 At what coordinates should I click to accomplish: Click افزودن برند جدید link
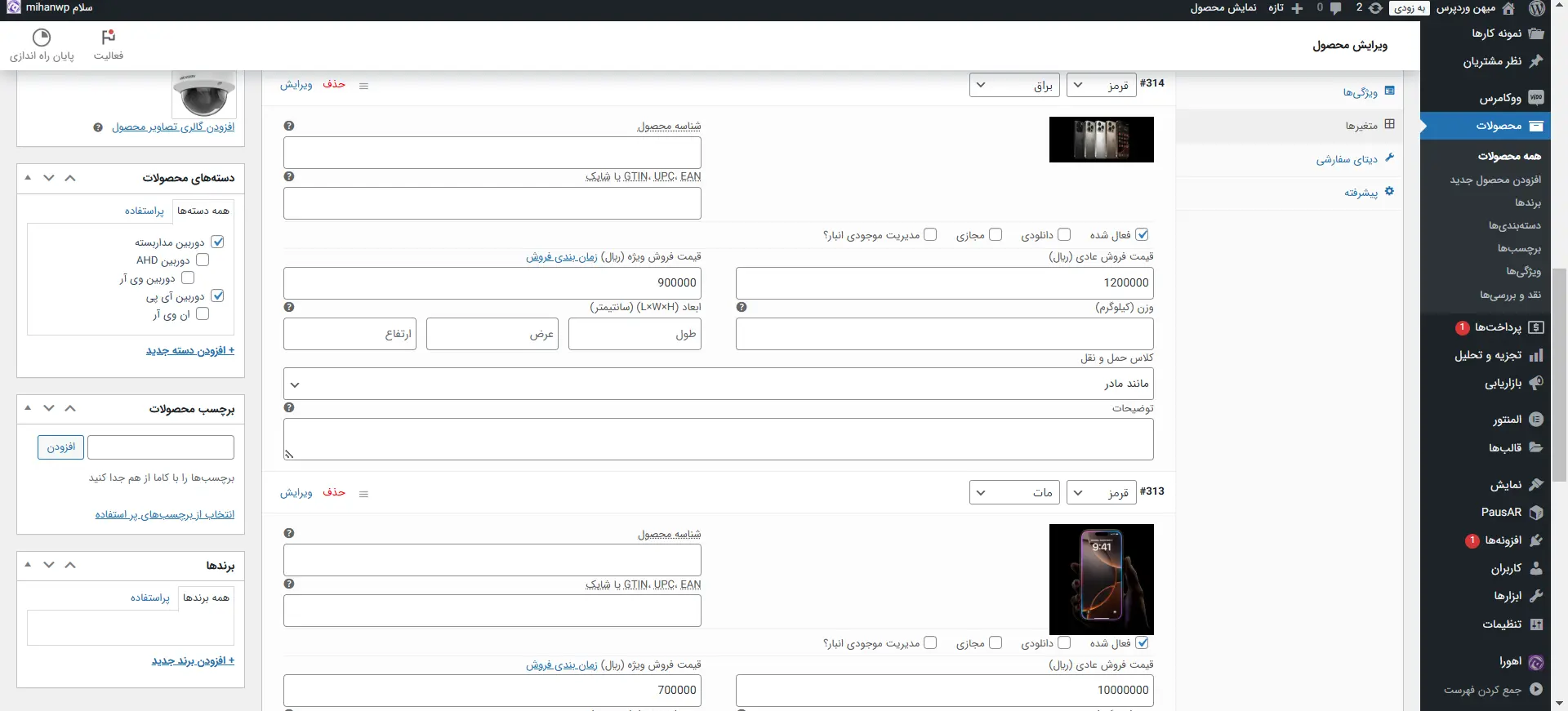193,660
